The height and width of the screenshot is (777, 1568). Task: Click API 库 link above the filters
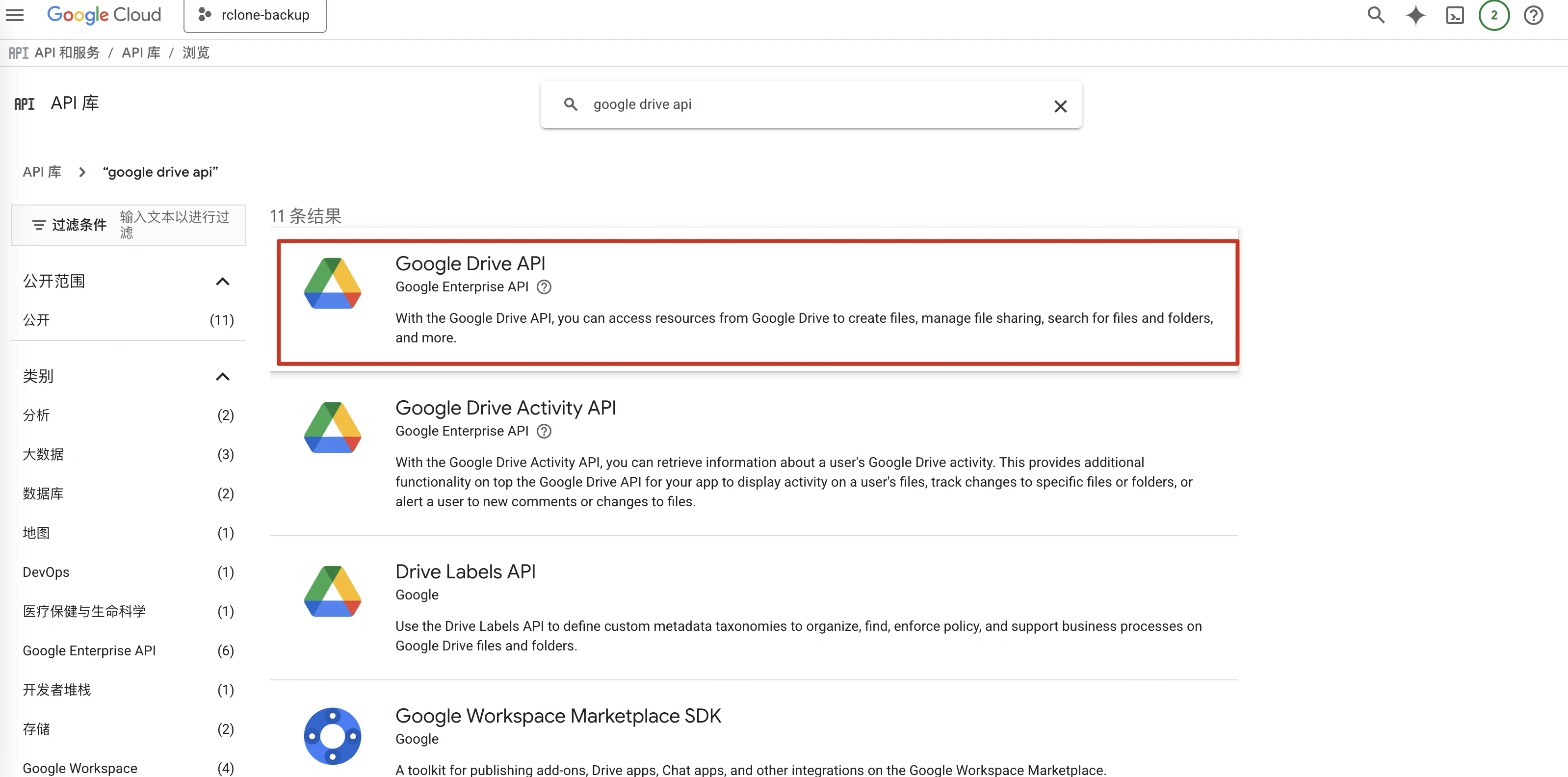[42, 172]
